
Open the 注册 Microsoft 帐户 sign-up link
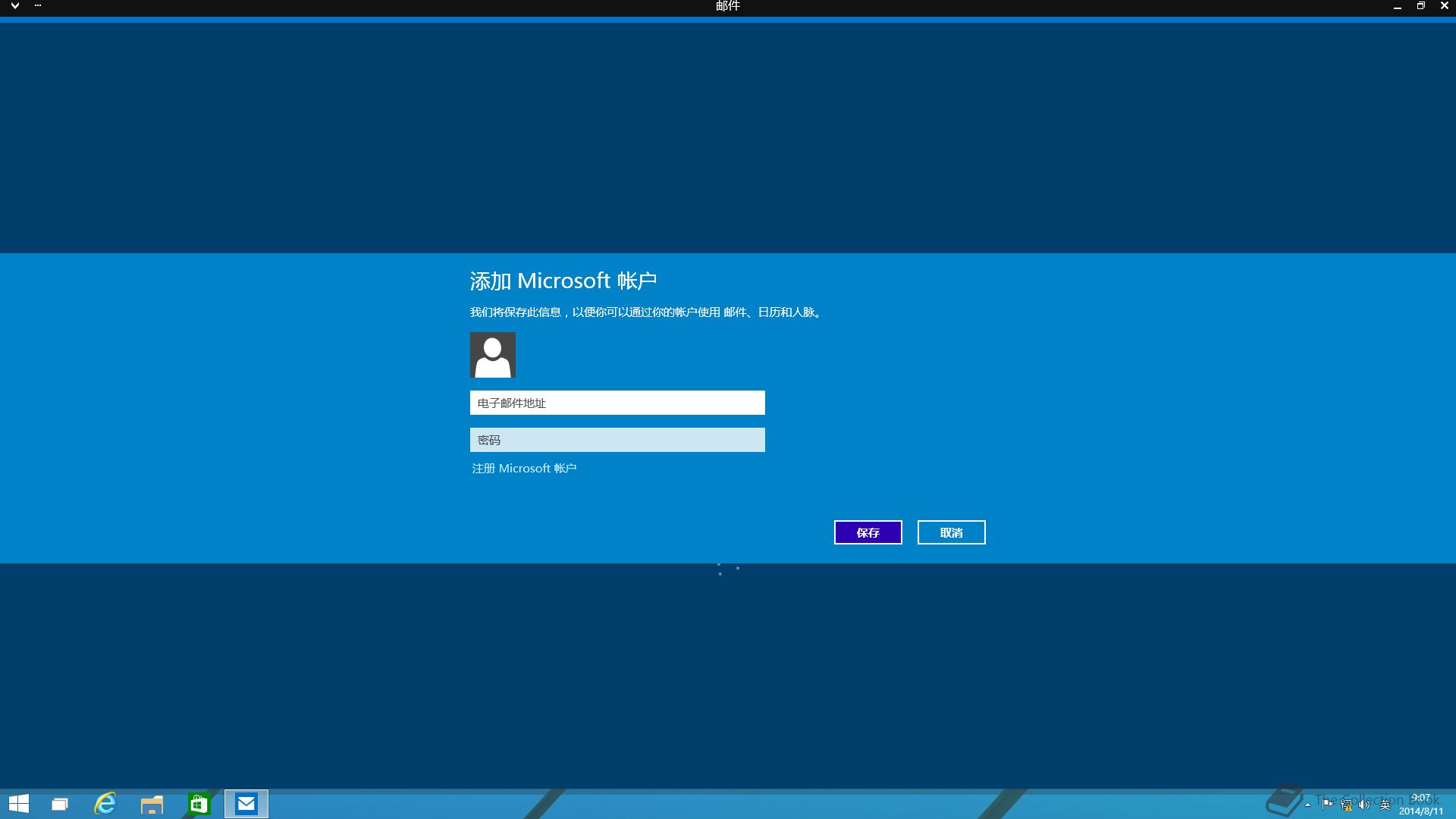(524, 469)
